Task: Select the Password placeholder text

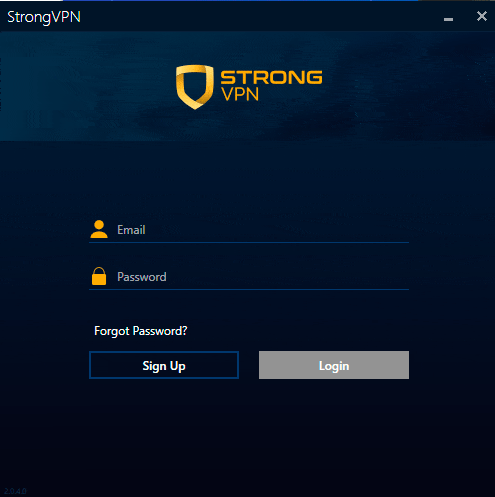Action: pos(142,277)
